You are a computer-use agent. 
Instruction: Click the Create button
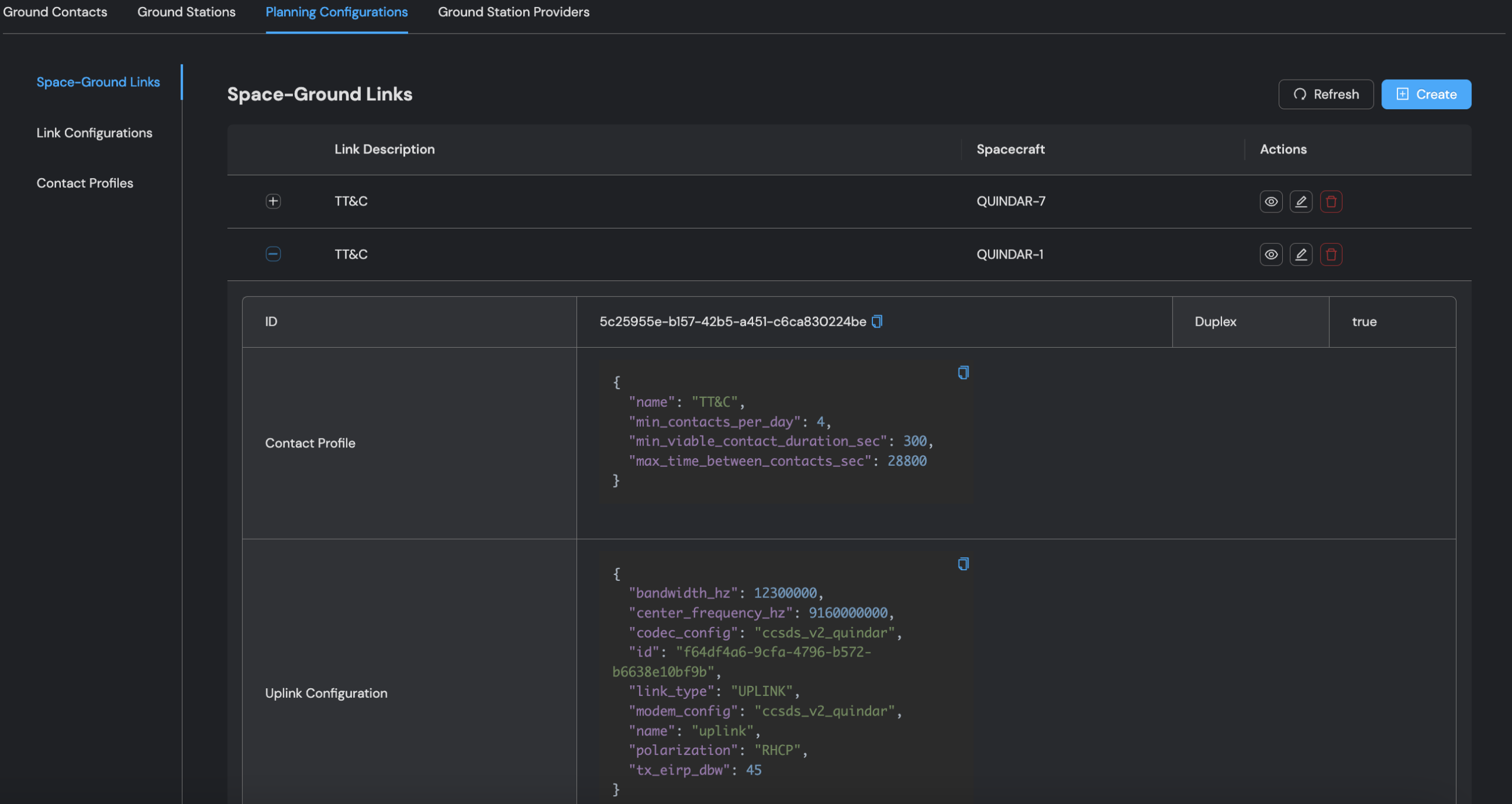[x=1426, y=94]
